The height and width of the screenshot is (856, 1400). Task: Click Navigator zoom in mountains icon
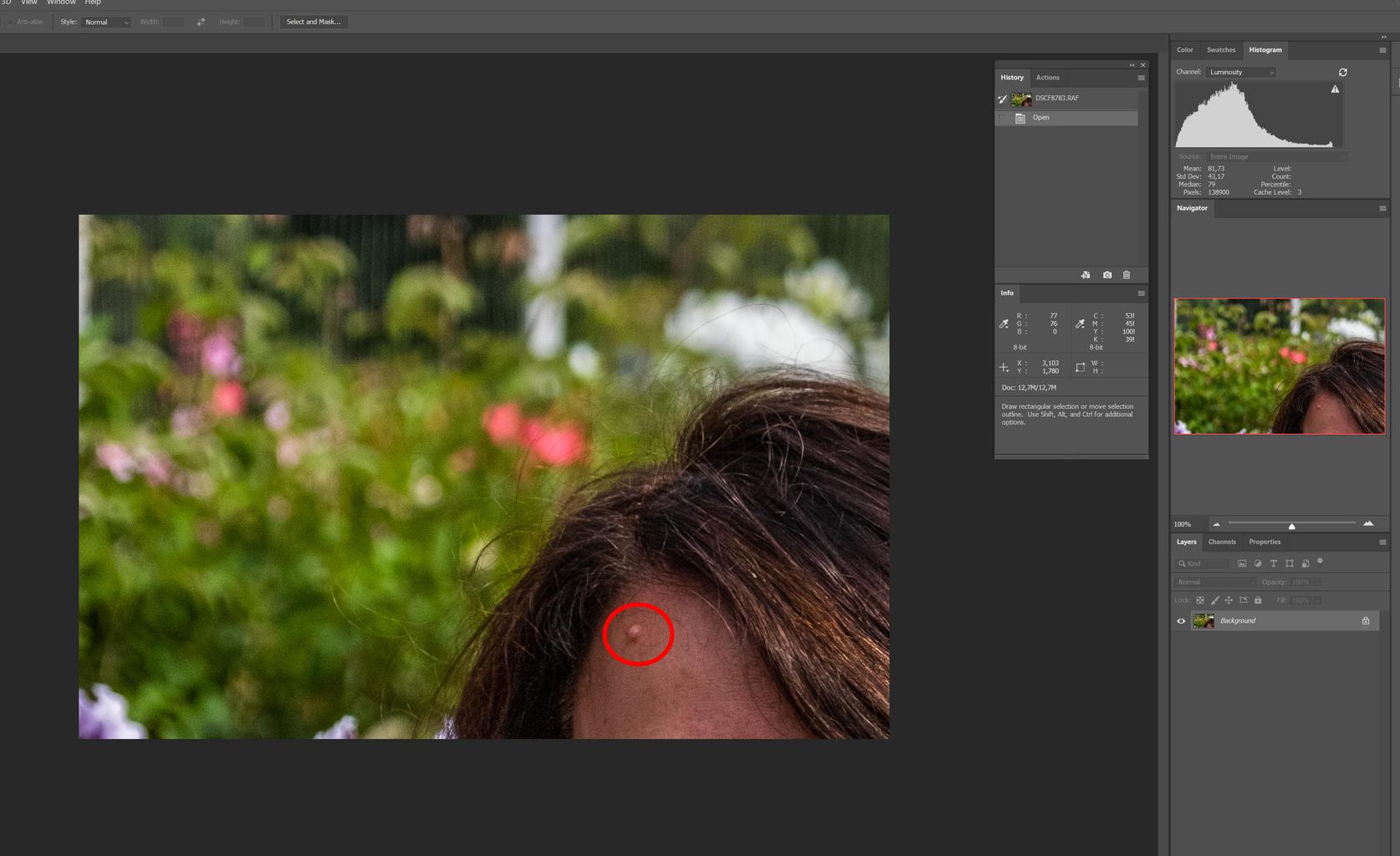[x=1368, y=524]
